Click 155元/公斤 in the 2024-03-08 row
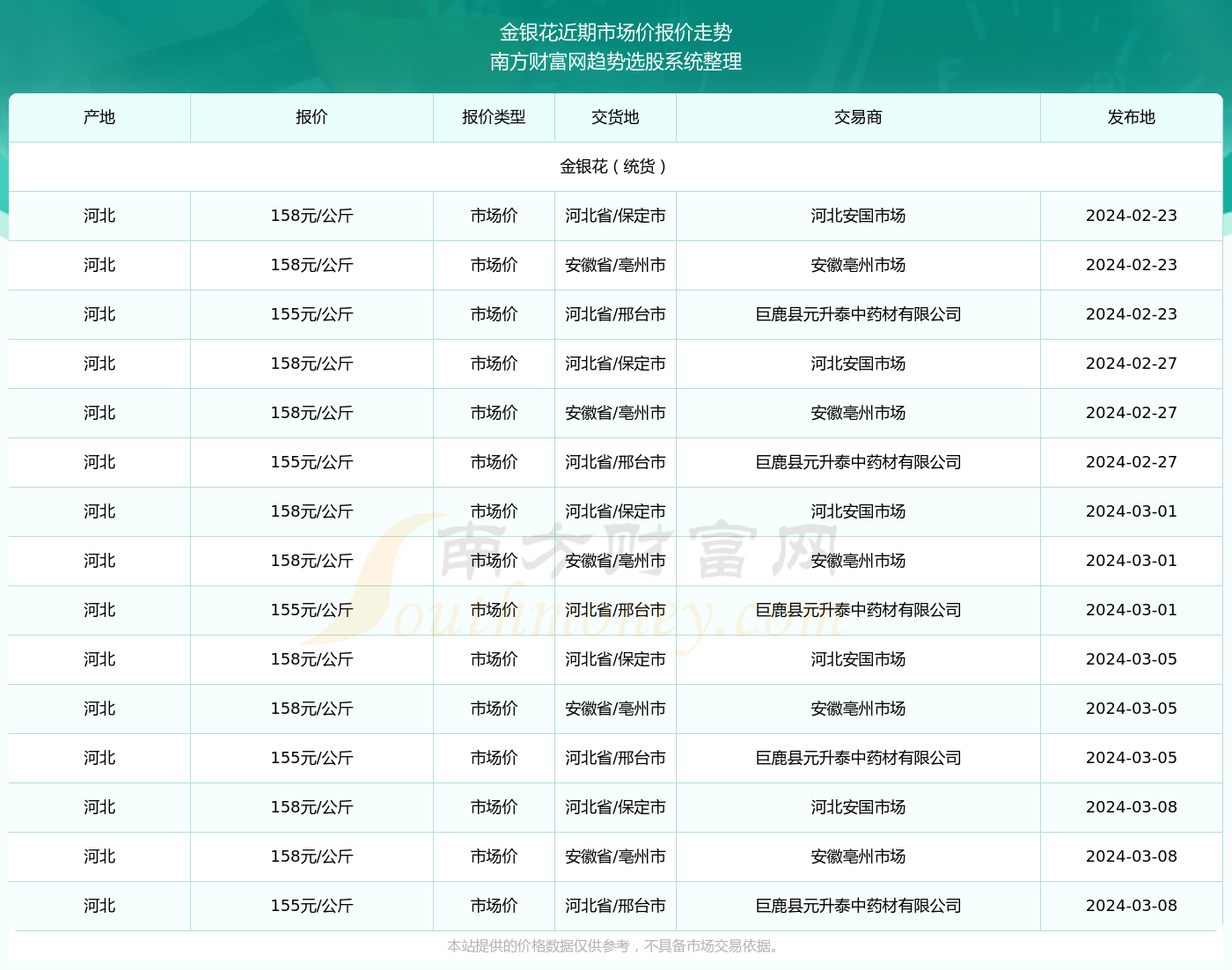The image size is (1232, 970). pos(312,906)
